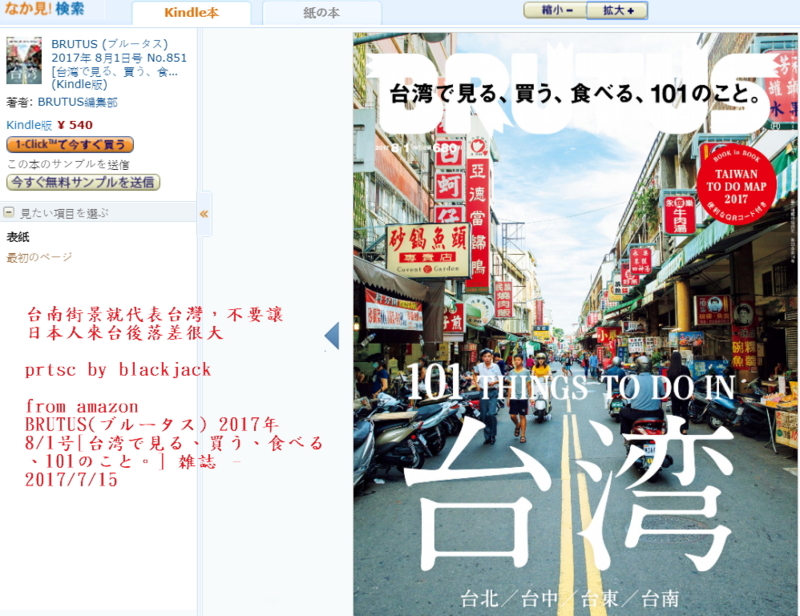Viewport: 800px width, 616px height.
Task: Jump to 最初のページ
Action: (39, 257)
